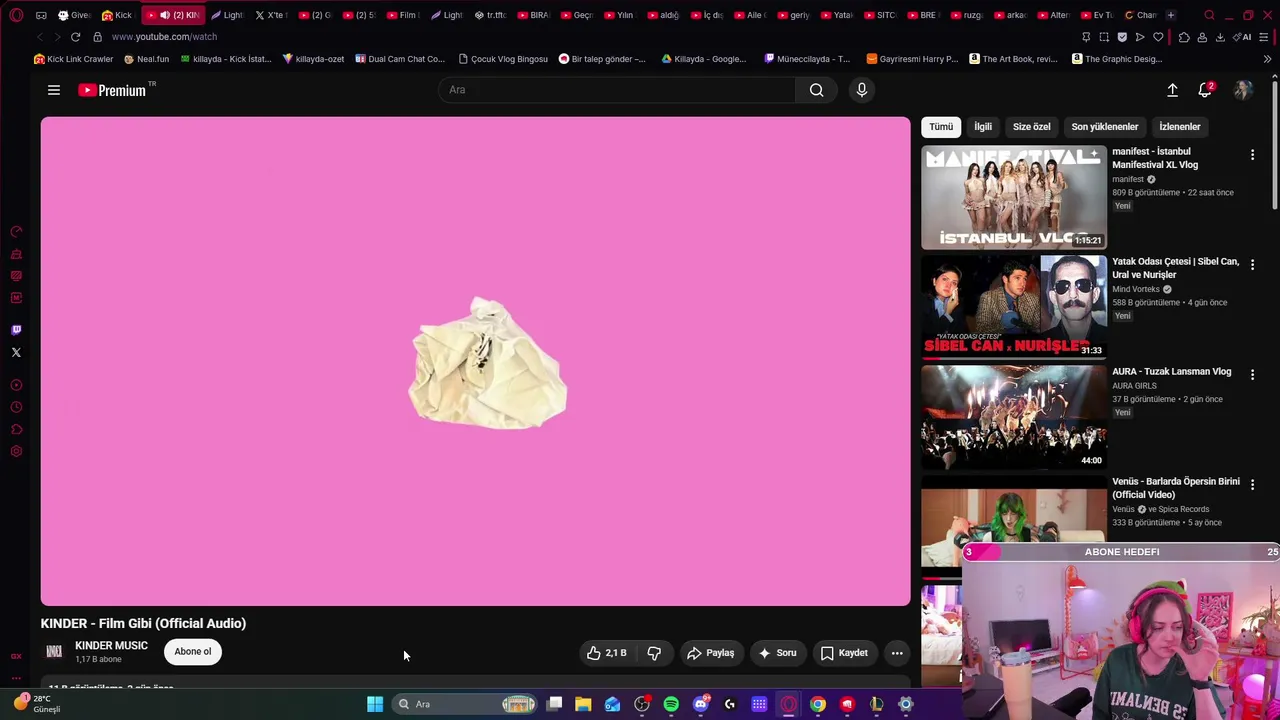Click the Windows Start button
The width and height of the screenshot is (1280, 720).
375,704
